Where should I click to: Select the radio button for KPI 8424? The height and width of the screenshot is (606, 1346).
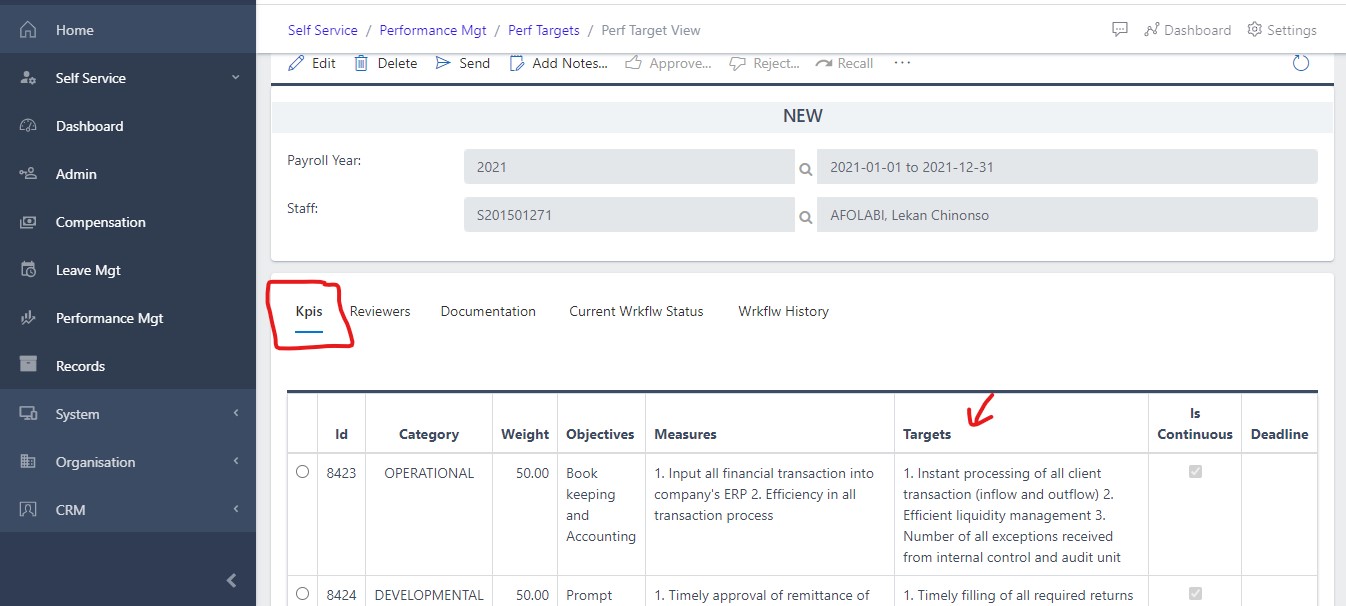pos(303,594)
